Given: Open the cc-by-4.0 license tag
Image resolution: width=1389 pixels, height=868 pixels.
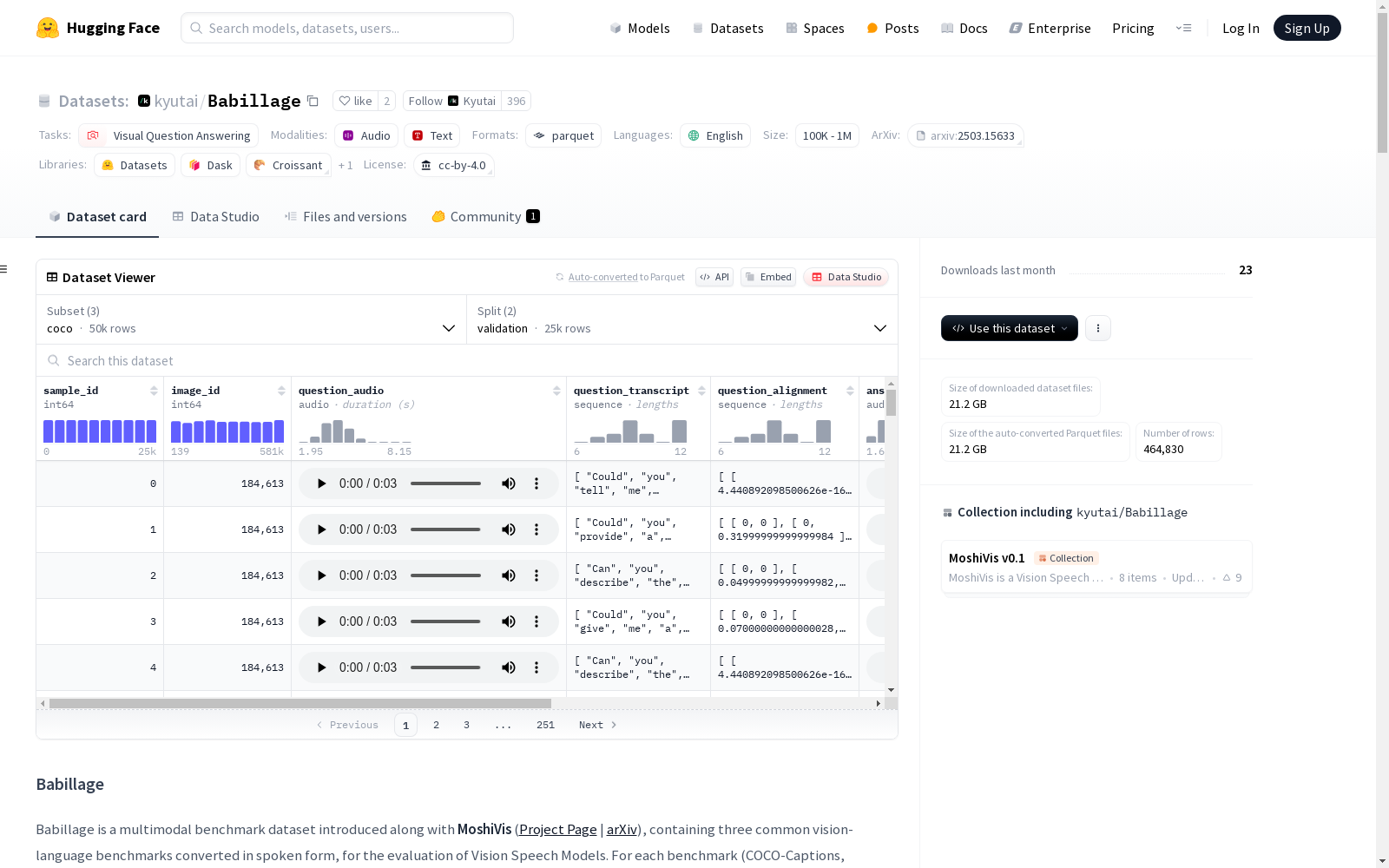Looking at the screenshot, I should point(453,165).
